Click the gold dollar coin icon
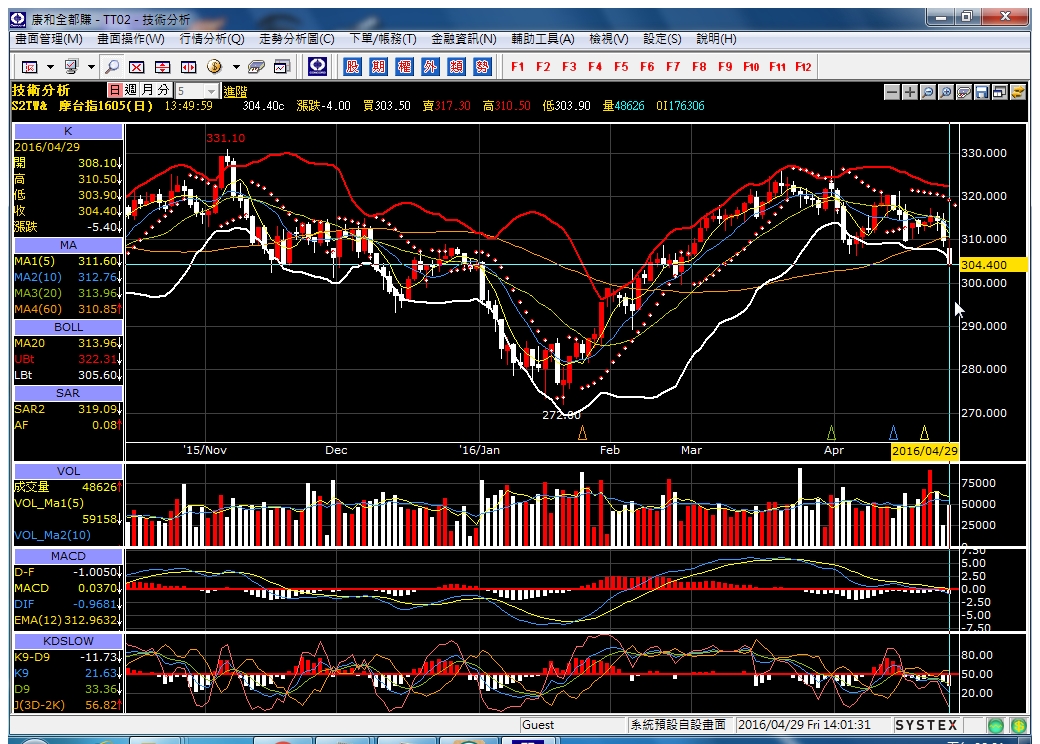1040x744 pixels. [x=214, y=66]
